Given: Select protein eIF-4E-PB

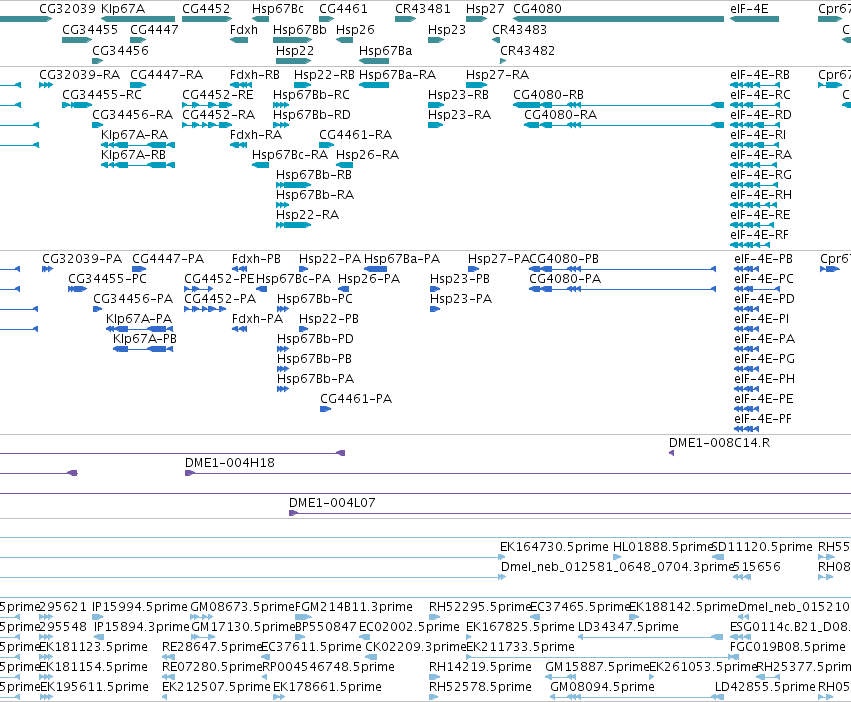Looking at the screenshot, I should click(x=763, y=259).
